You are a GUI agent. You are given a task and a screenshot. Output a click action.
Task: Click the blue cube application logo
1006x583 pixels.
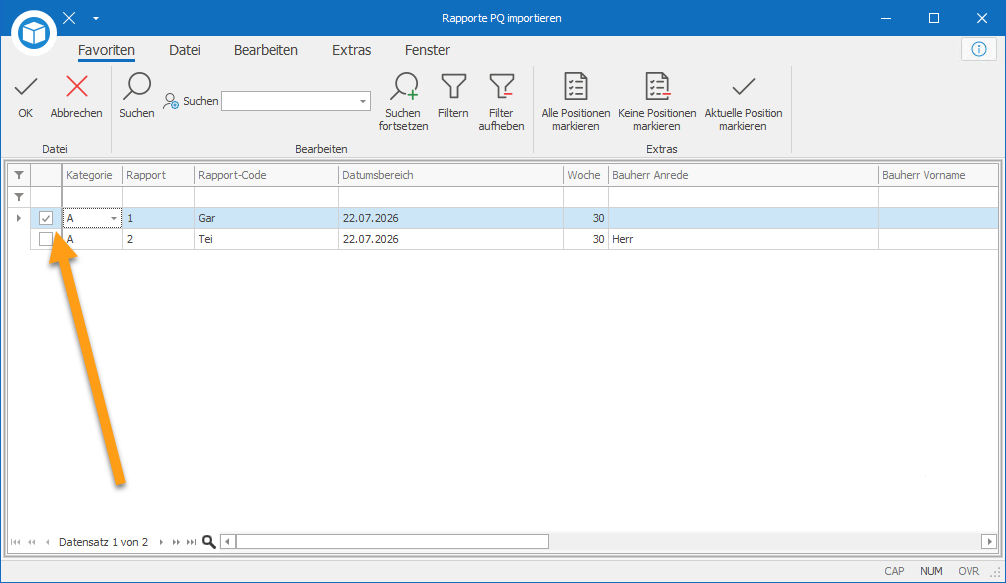coord(33,32)
